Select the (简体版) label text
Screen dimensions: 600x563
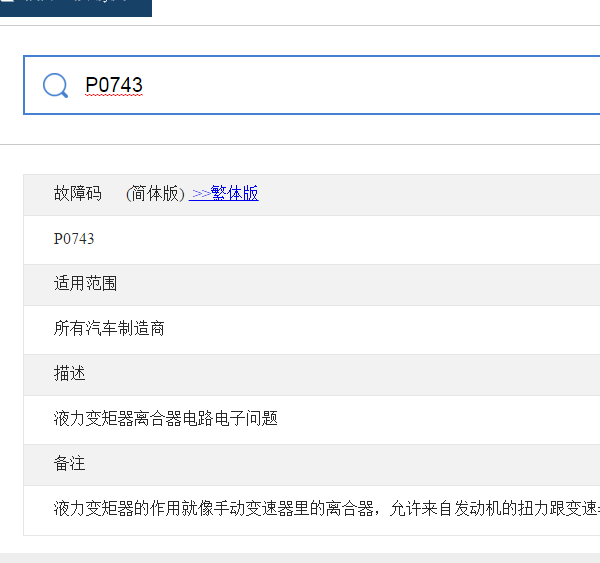click(x=155, y=193)
